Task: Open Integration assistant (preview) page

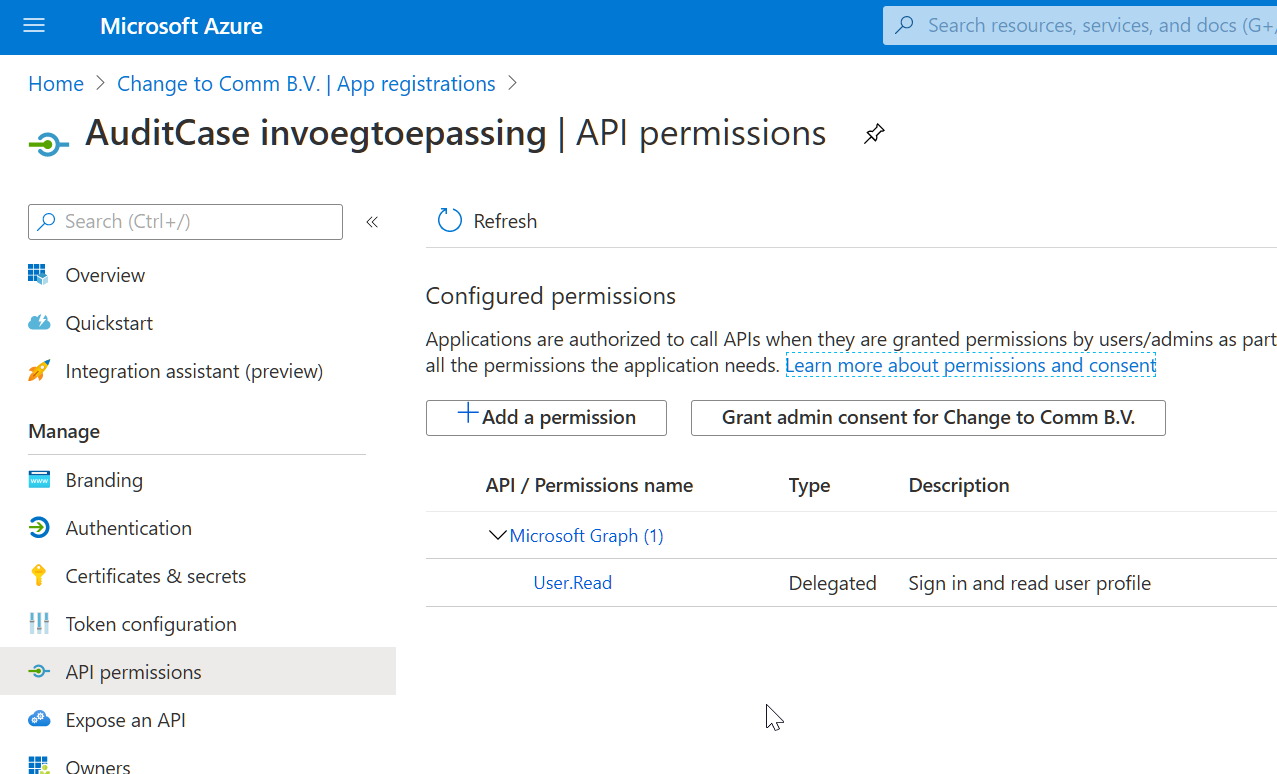Action: click(x=194, y=371)
